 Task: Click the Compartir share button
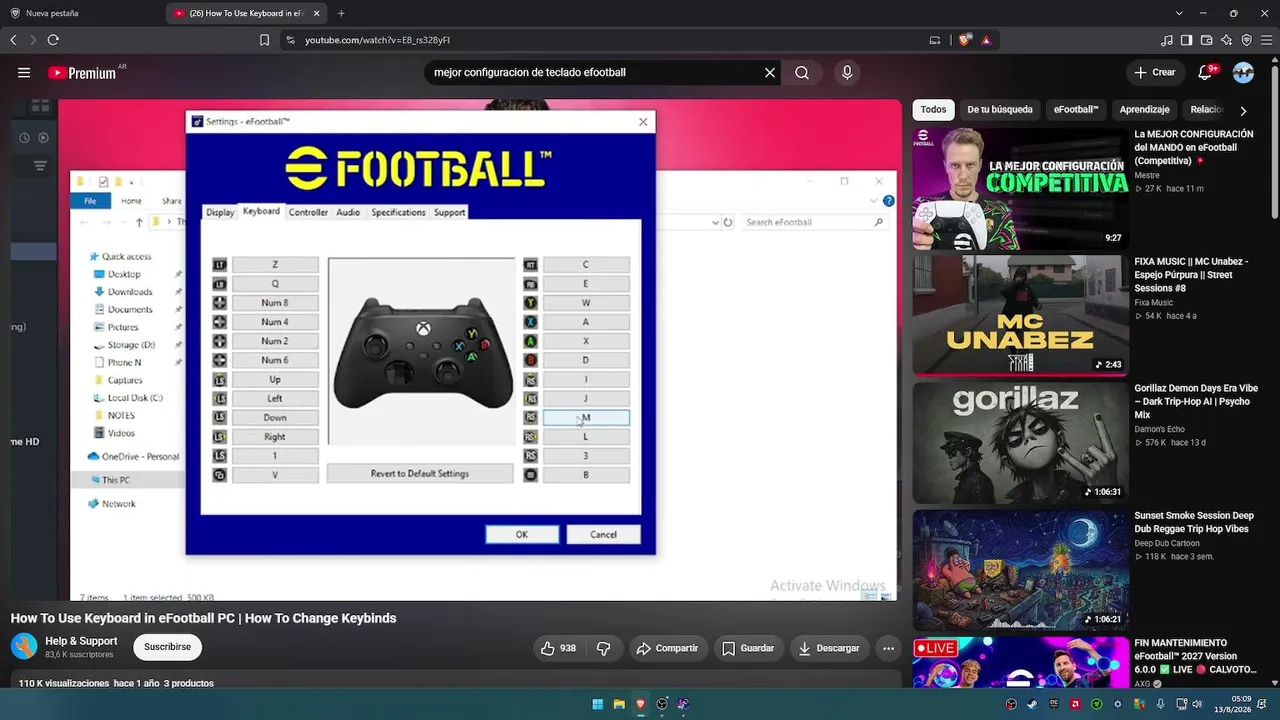tap(667, 648)
